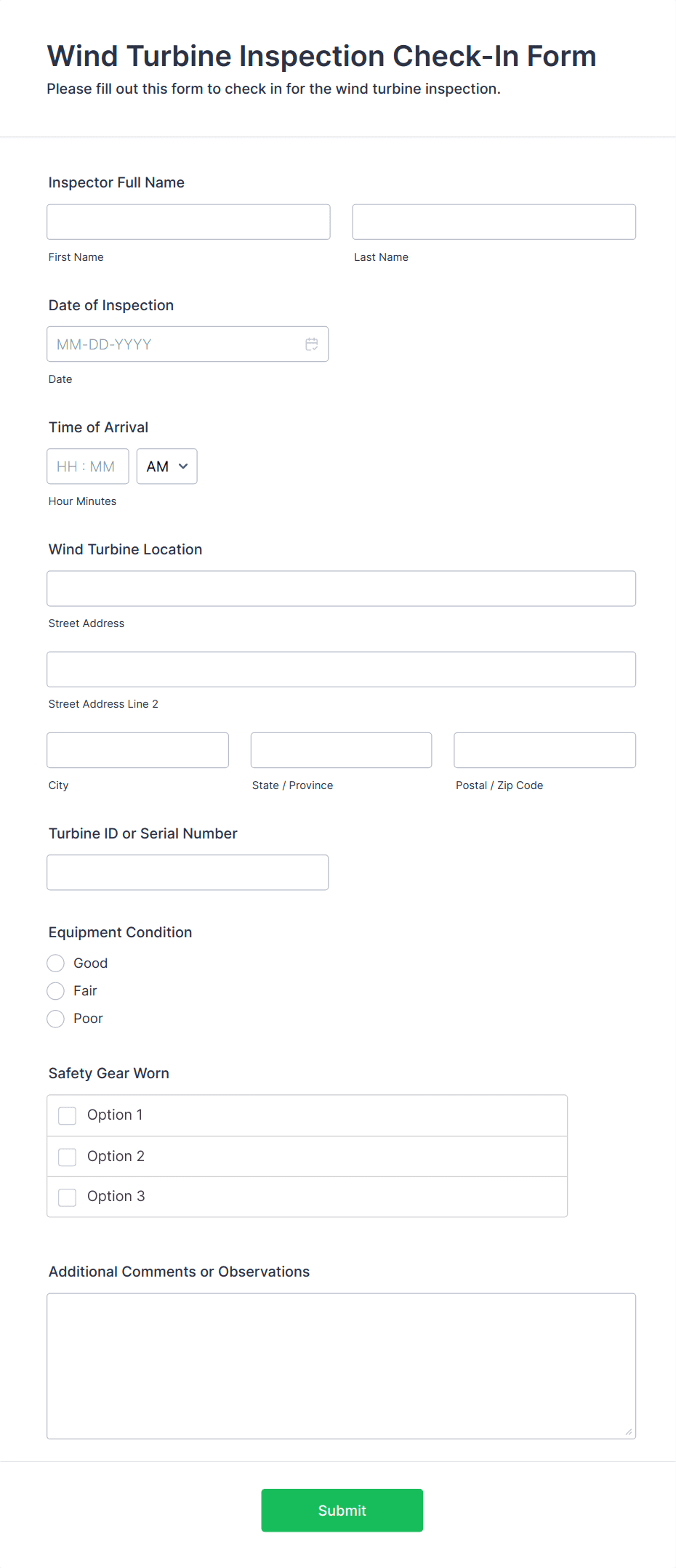Screen dimensions: 676x1568
Task: Select the Poor equipment condition option
Action: point(55,1019)
